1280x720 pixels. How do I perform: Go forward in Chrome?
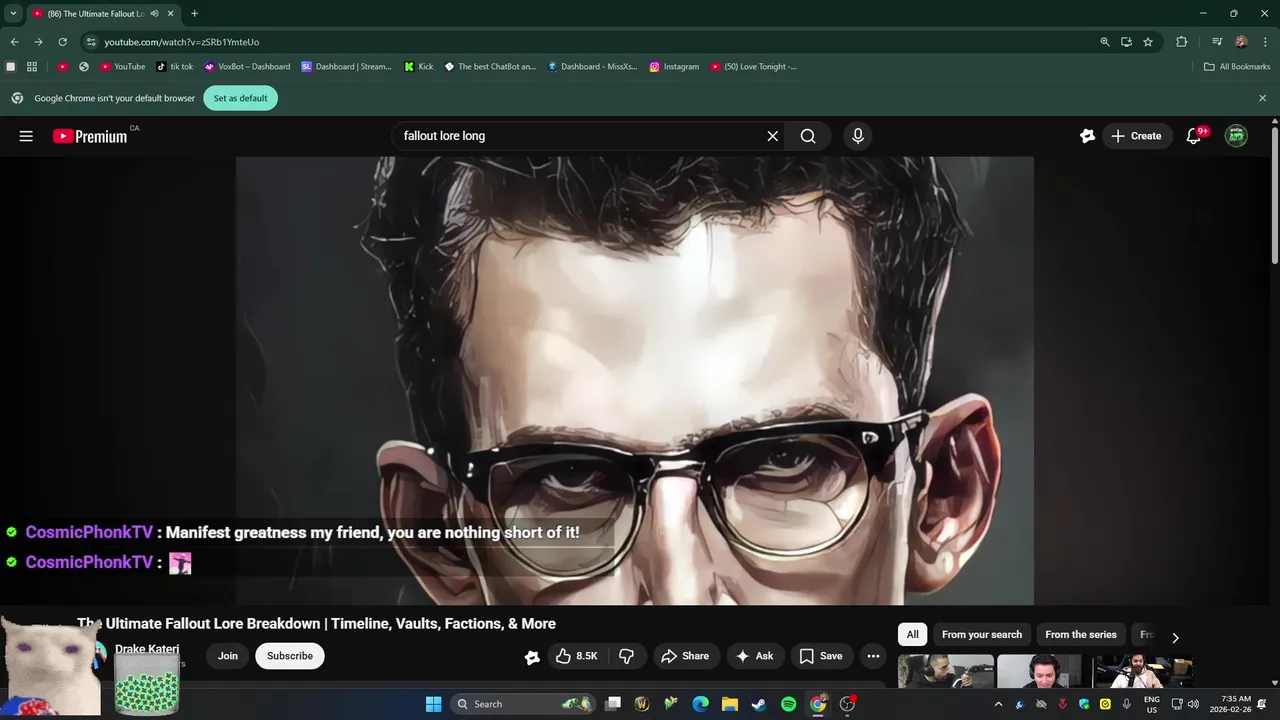click(38, 42)
